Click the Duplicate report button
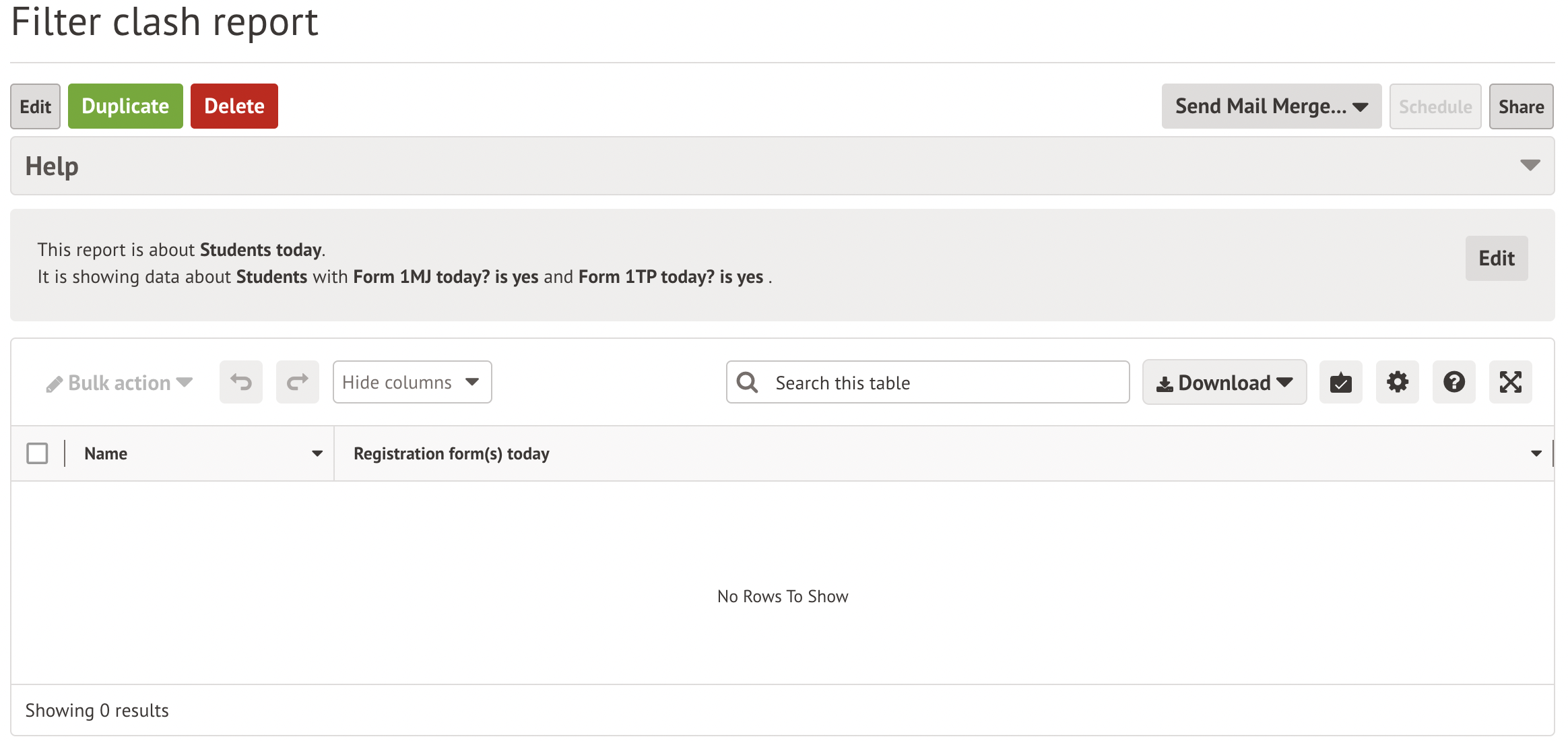 tap(124, 105)
